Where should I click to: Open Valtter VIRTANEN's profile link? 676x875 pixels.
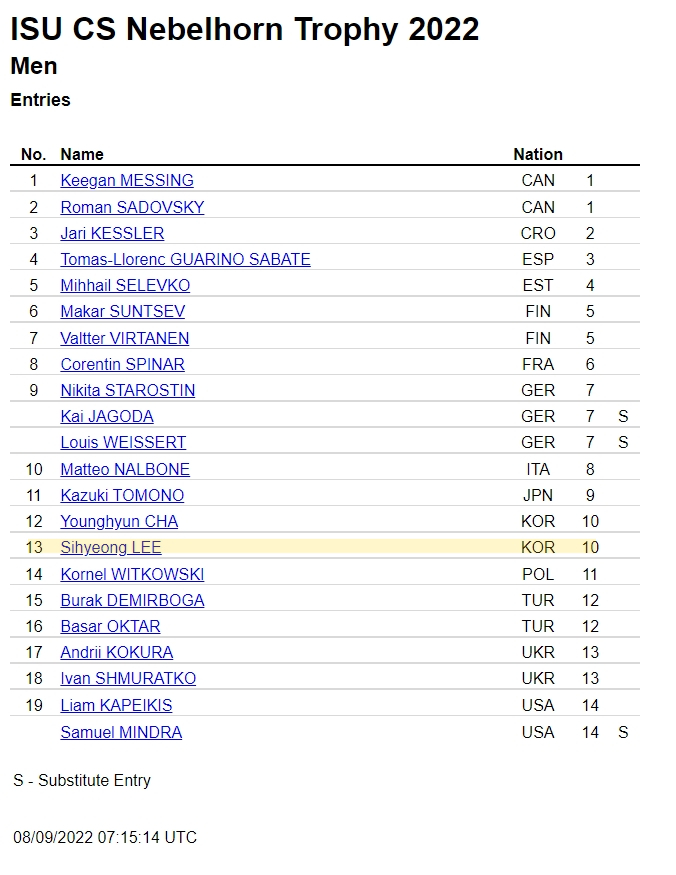tap(124, 338)
